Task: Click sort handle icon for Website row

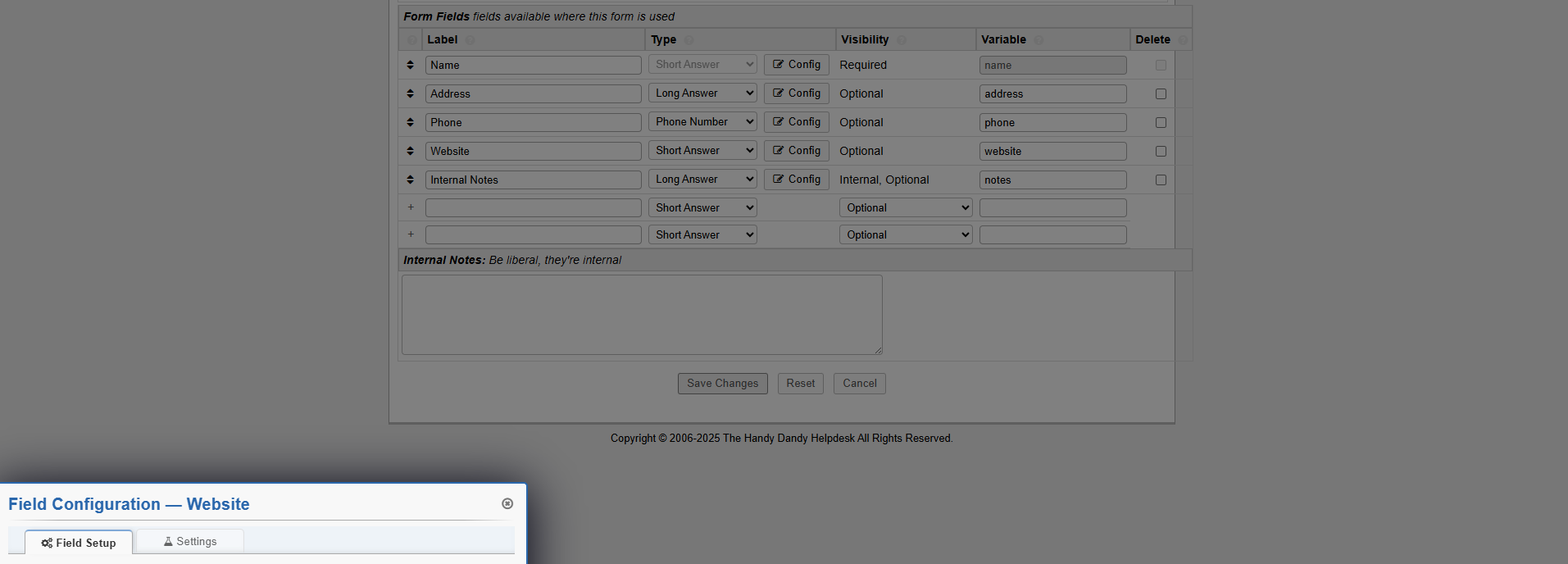Action: tap(411, 151)
